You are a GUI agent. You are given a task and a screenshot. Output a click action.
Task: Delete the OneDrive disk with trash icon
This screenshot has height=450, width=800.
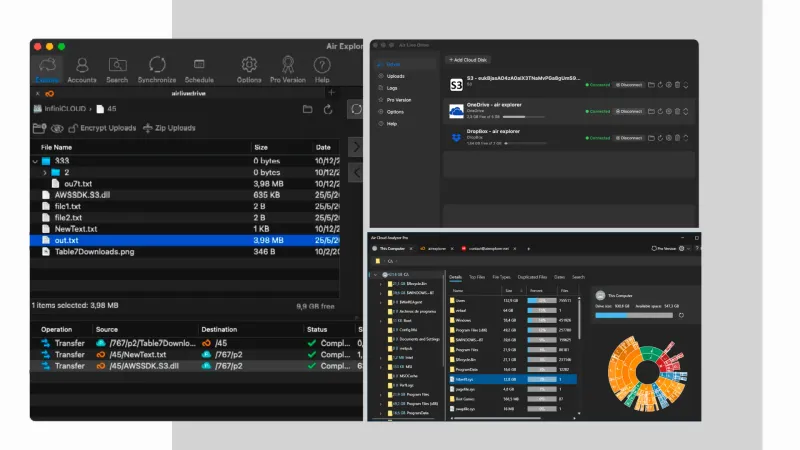pyautogui.click(x=678, y=111)
